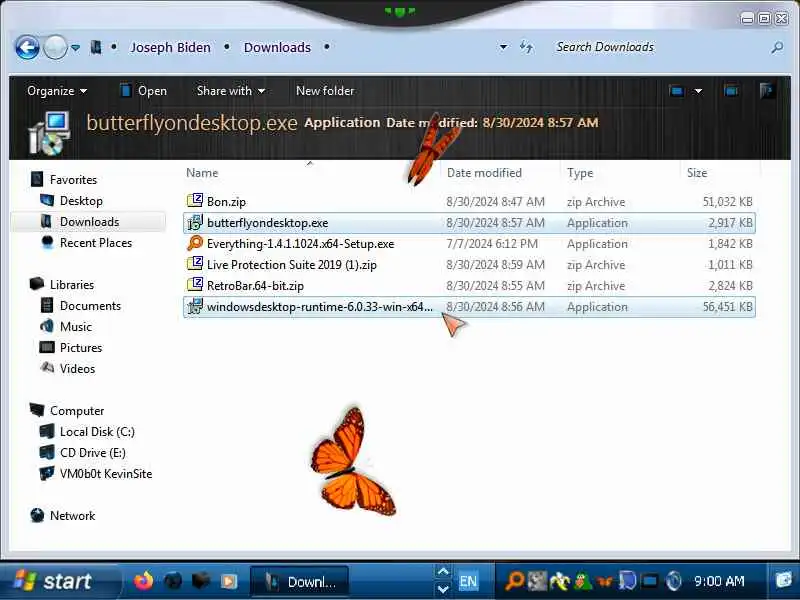
Task: Select the Bon.zip file icon
Action: (x=195, y=201)
